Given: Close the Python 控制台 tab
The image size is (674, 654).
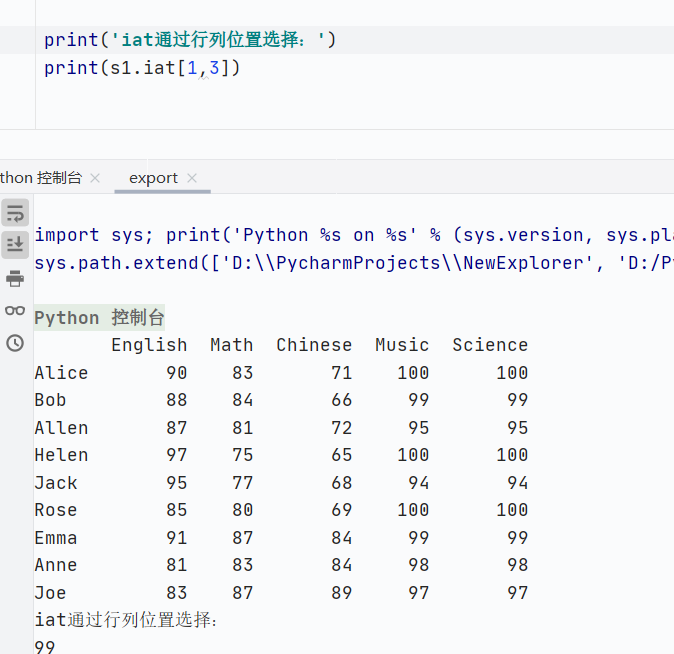Looking at the screenshot, I should click(95, 178).
